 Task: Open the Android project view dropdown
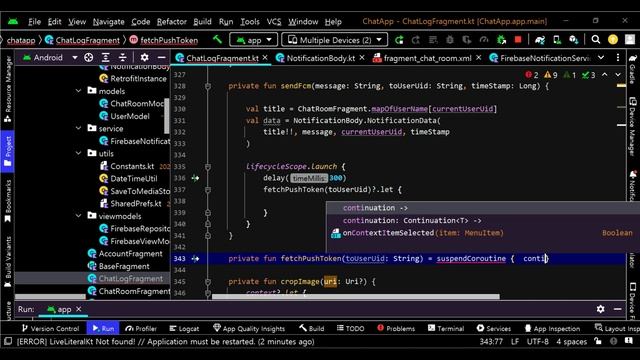point(49,58)
